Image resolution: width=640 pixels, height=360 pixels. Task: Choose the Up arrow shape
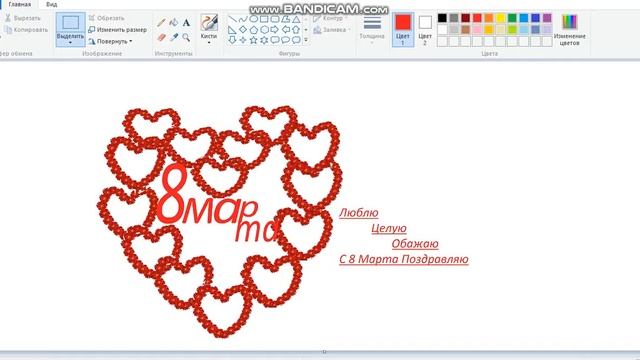[x=296, y=30]
